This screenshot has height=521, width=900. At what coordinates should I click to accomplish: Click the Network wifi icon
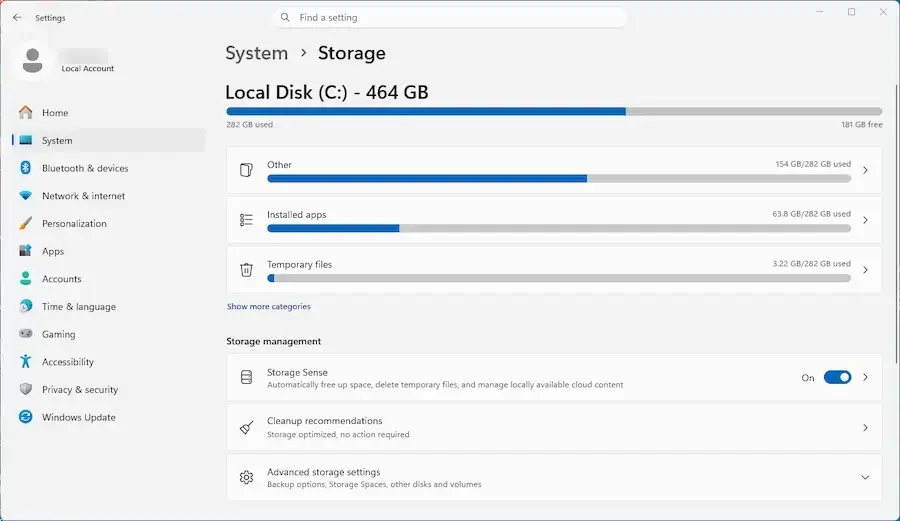coord(25,196)
